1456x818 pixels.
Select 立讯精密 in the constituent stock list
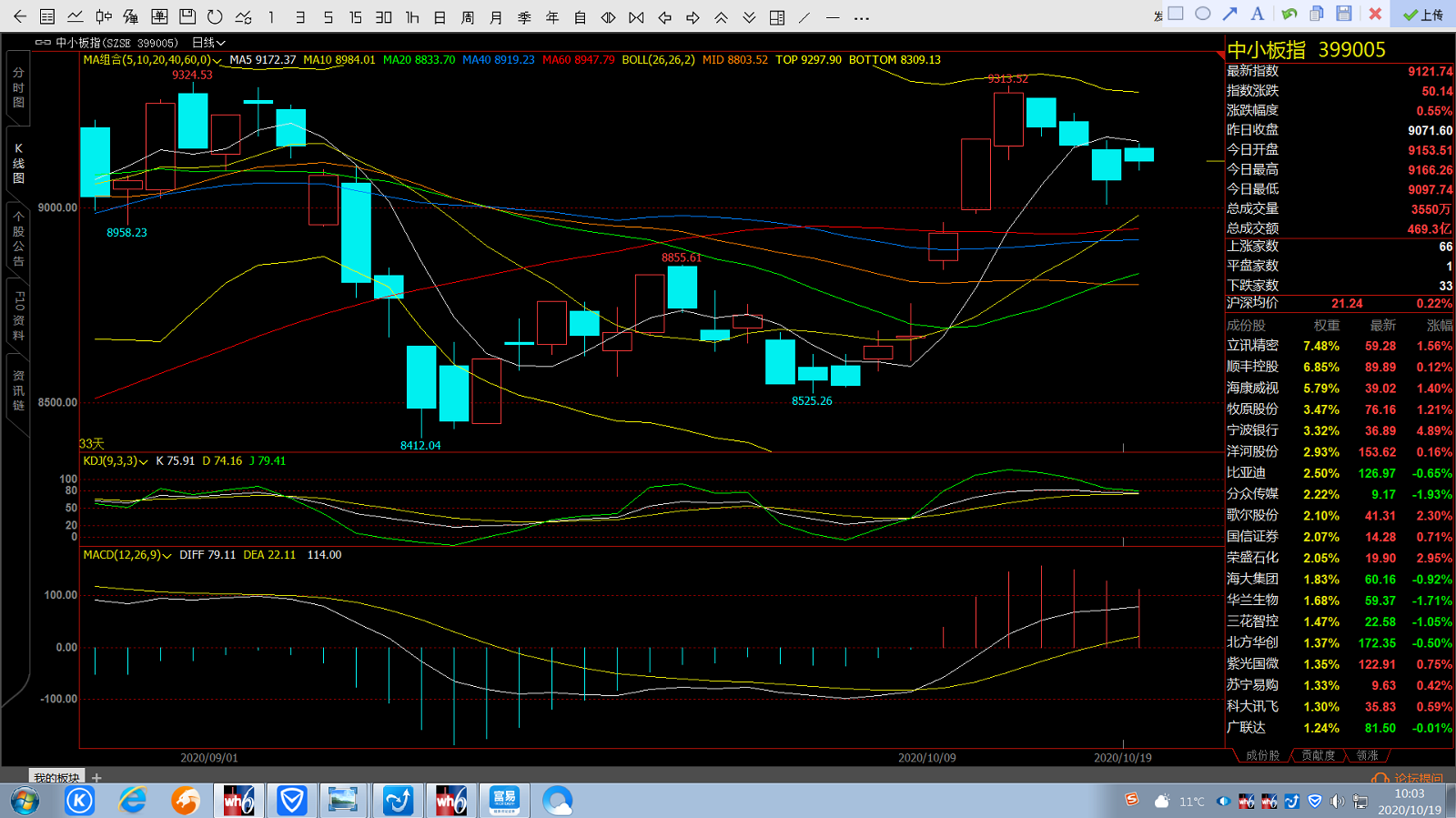click(1252, 346)
